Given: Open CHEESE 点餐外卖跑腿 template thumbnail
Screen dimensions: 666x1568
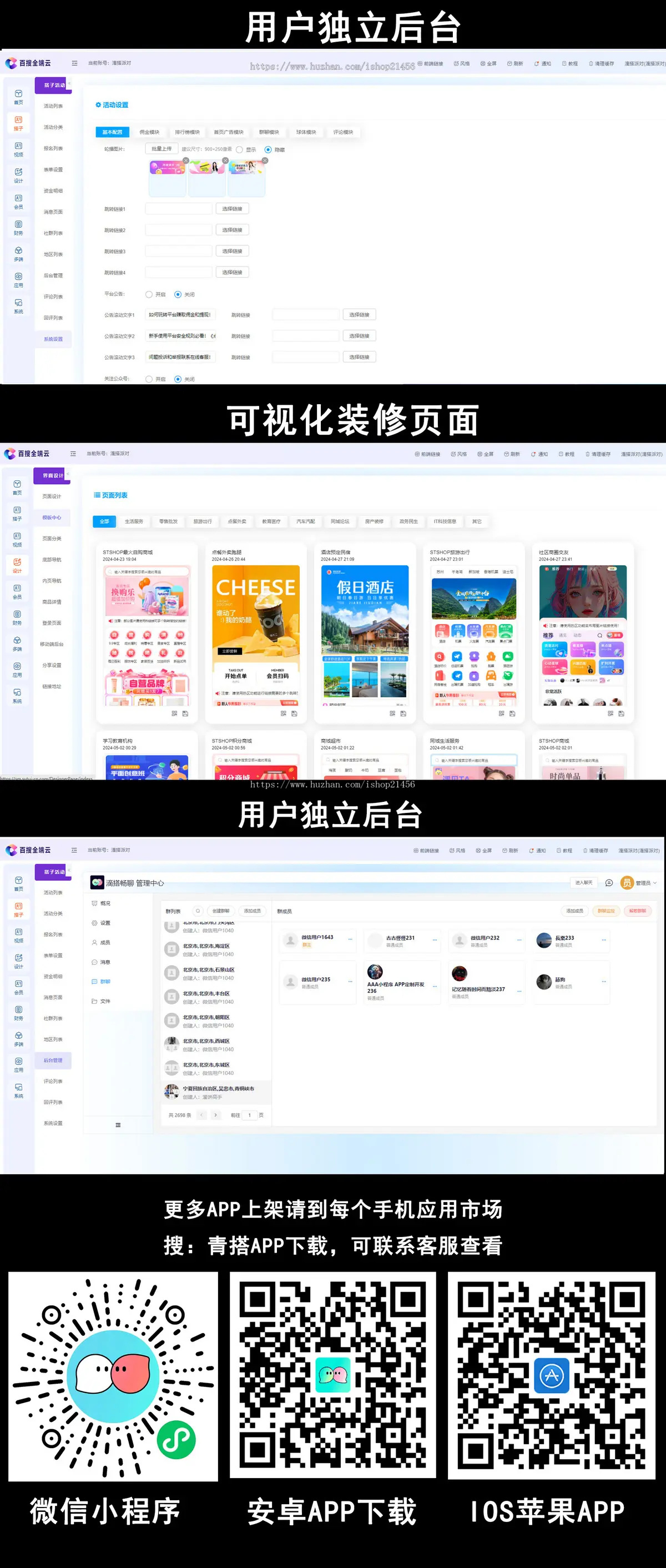Looking at the screenshot, I should [x=256, y=636].
